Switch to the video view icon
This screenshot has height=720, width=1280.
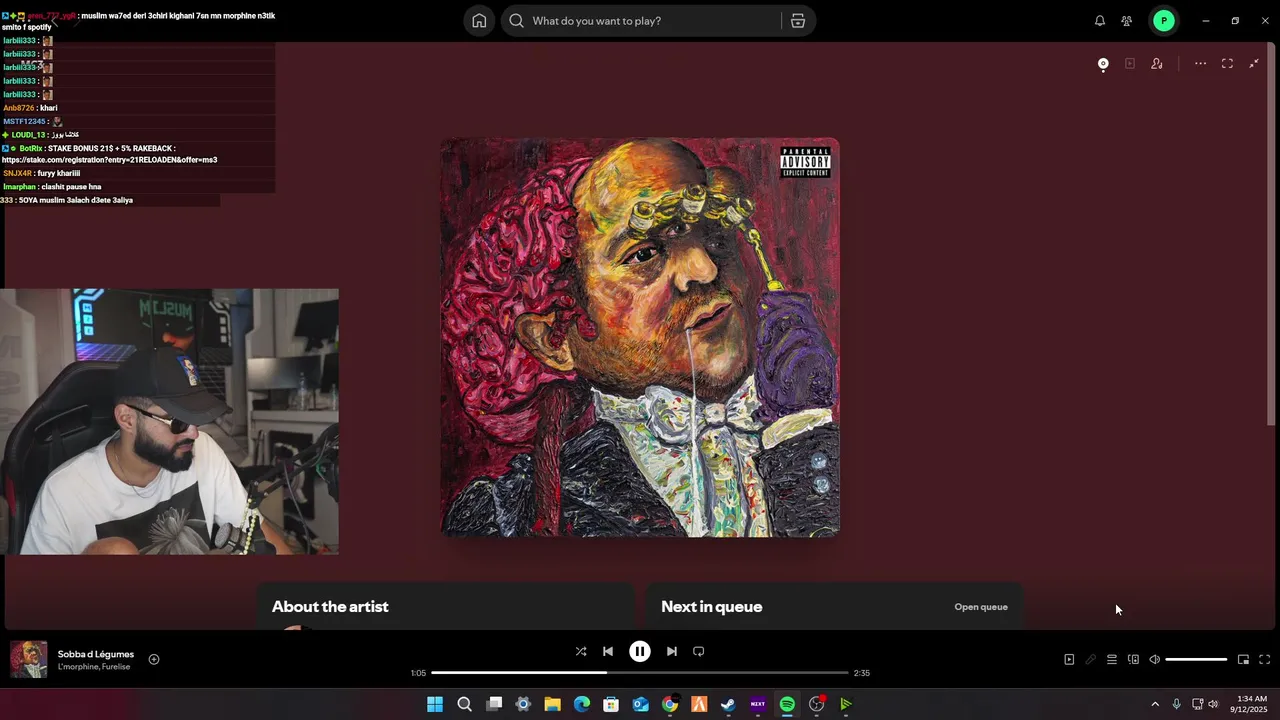click(x=1130, y=64)
